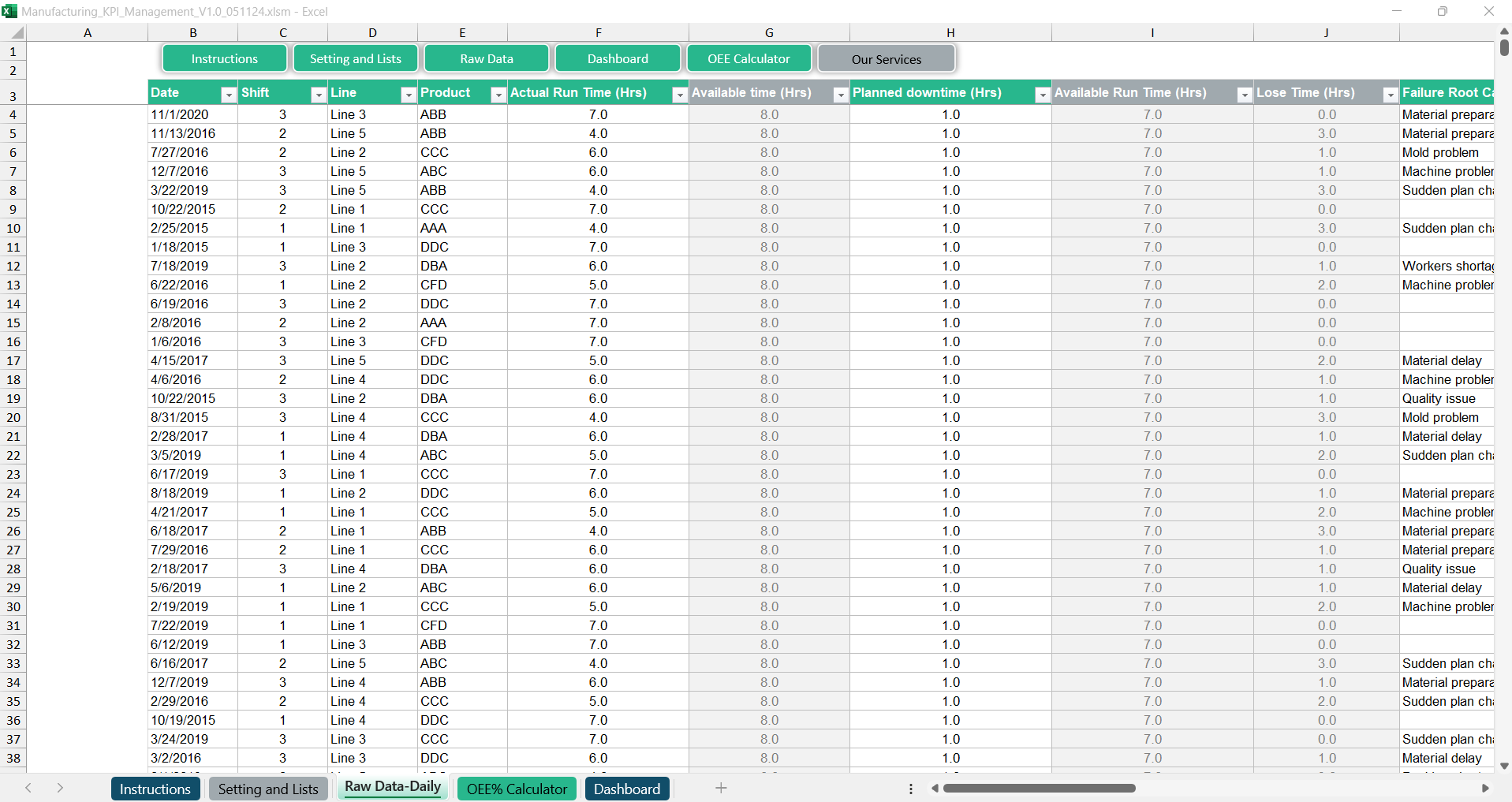Image resolution: width=1512 pixels, height=802 pixels.
Task: Click the Excel app icon in title bar
Action: click(9, 11)
